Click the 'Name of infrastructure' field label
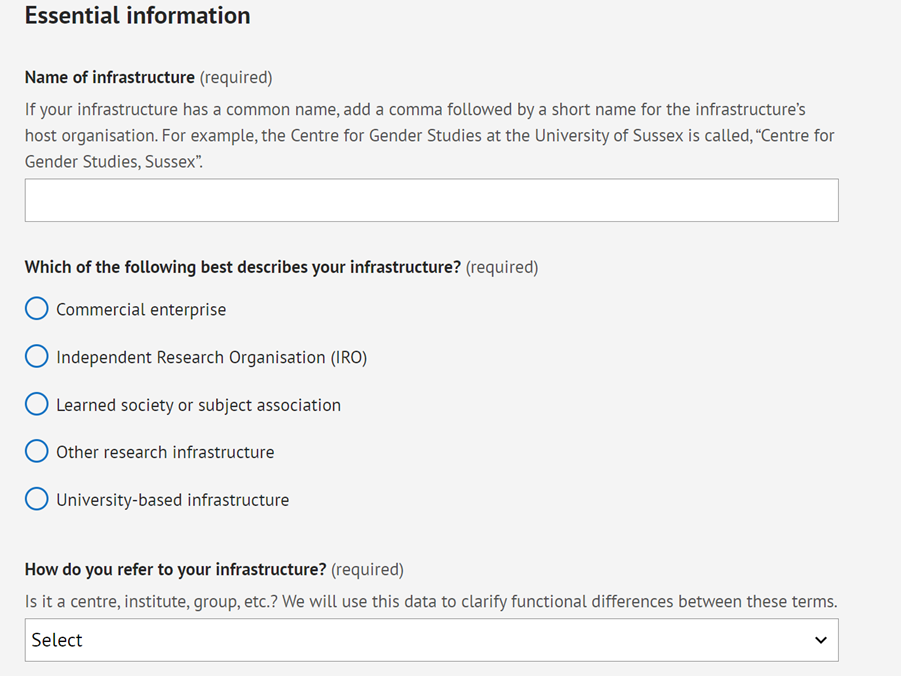The width and height of the screenshot is (901, 676). [110, 77]
